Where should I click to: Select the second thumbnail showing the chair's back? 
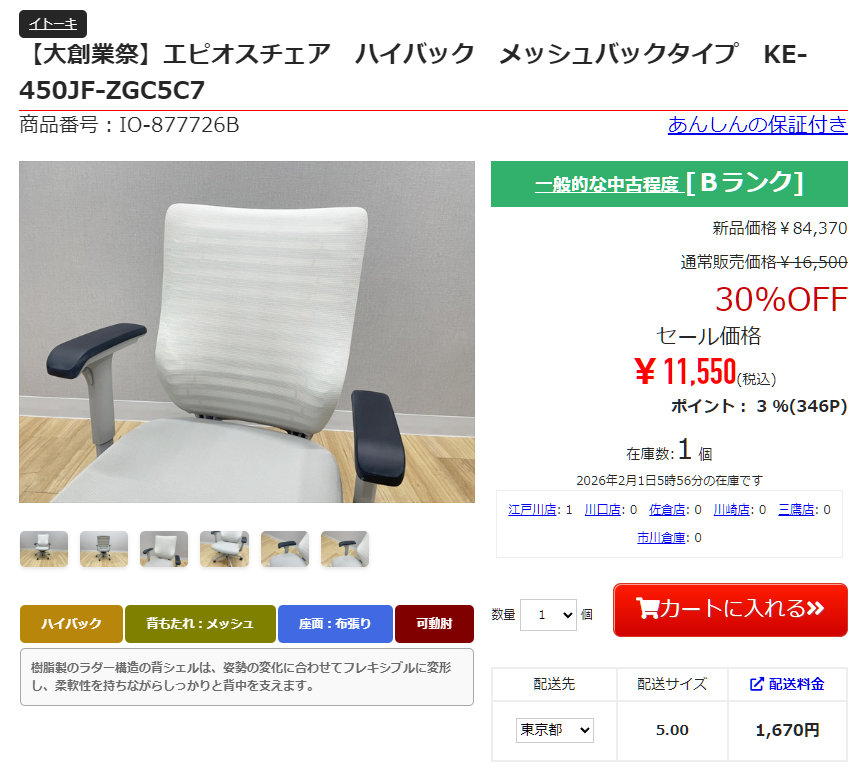coord(104,549)
